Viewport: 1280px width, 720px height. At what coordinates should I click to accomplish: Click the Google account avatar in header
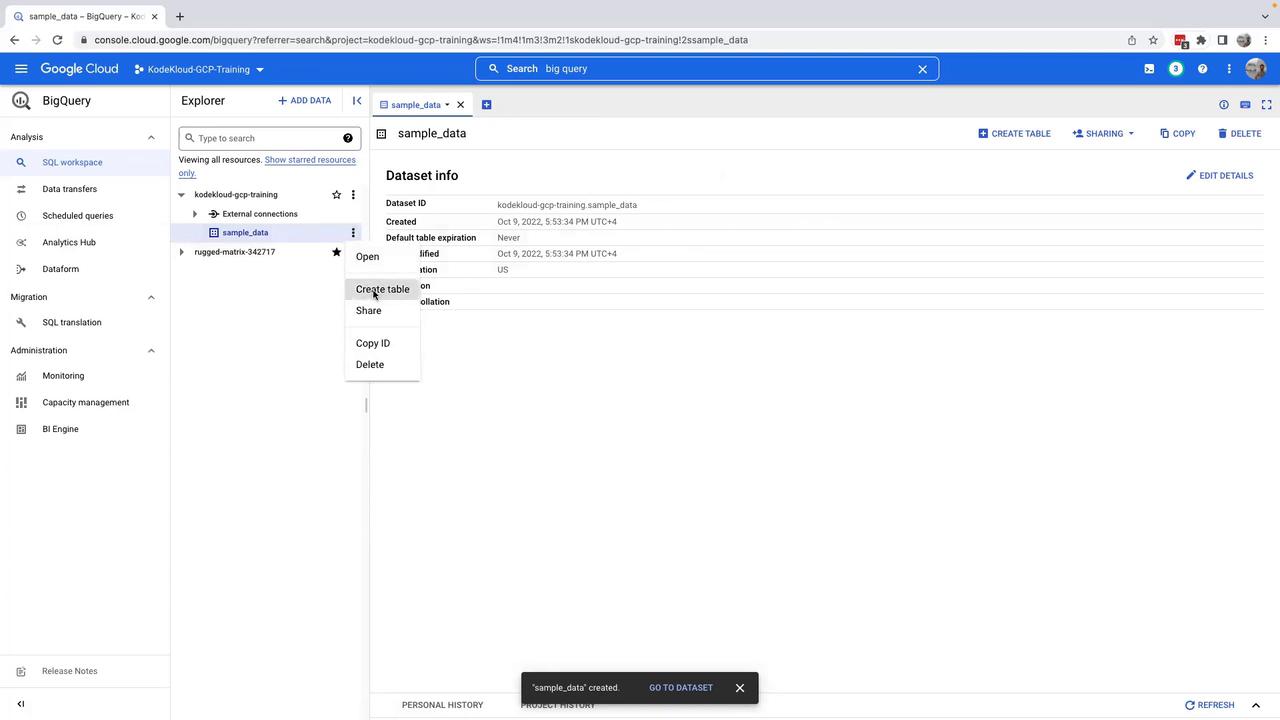tap(1256, 69)
